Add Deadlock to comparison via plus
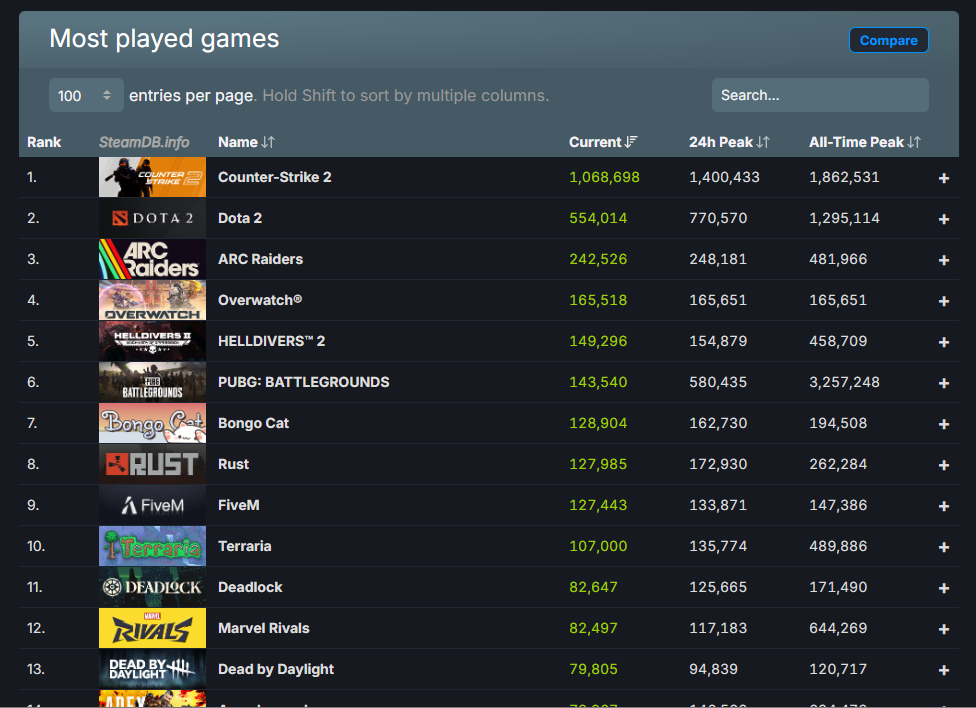 944,588
